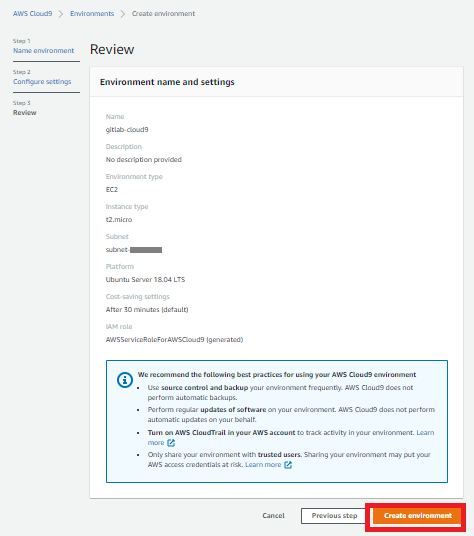Click the 'Platform' label
The image size is (474, 536).
tap(120, 267)
